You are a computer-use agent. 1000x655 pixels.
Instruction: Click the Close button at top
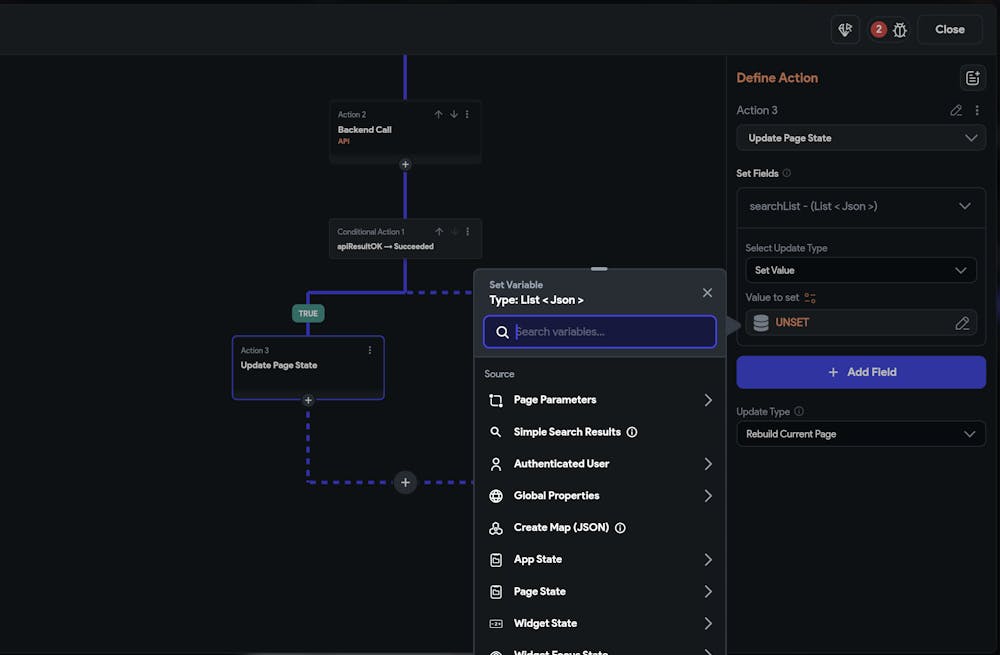click(949, 30)
